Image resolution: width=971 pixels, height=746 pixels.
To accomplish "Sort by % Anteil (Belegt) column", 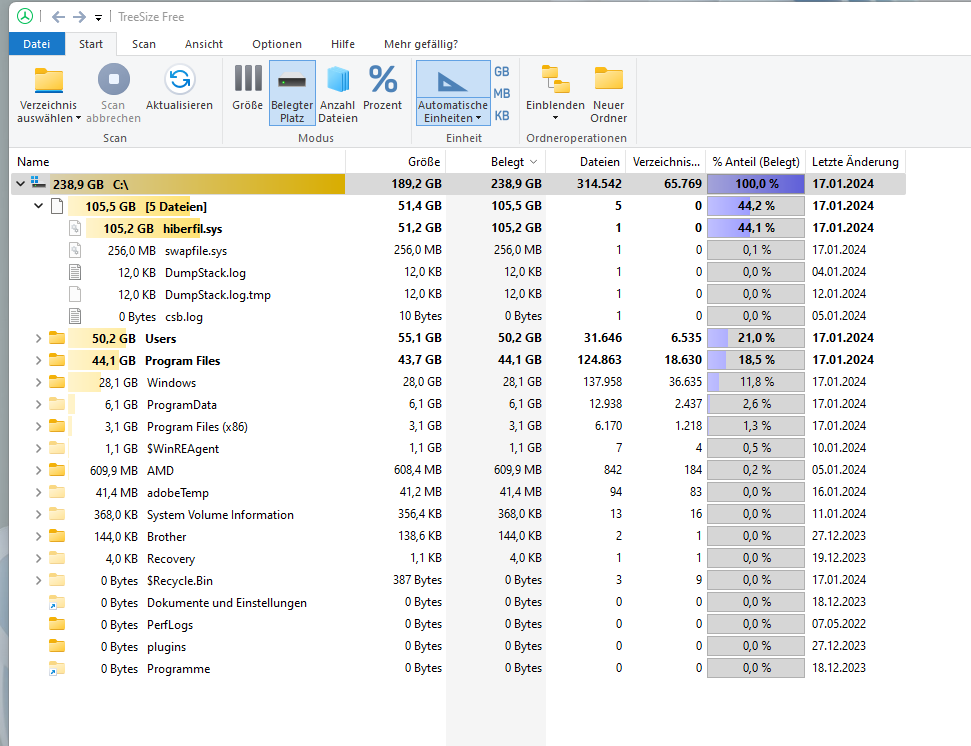I will tap(755, 162).
